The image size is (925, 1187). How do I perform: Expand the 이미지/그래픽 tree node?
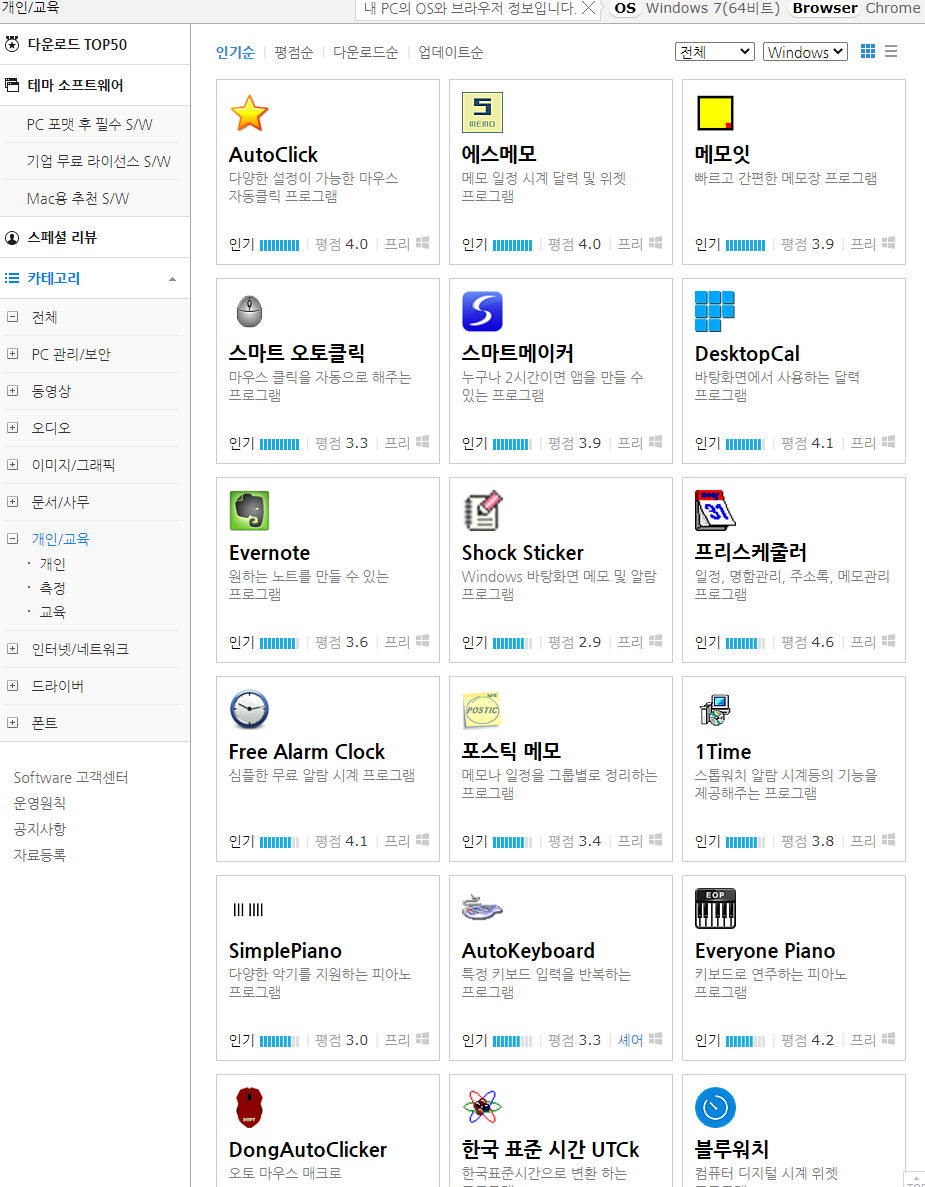(x=12, y=465)
